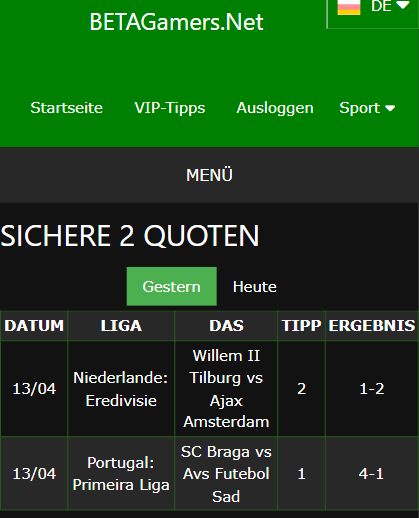
Task: Expand the MENÜ bar
Action: [x=209, y=175]
